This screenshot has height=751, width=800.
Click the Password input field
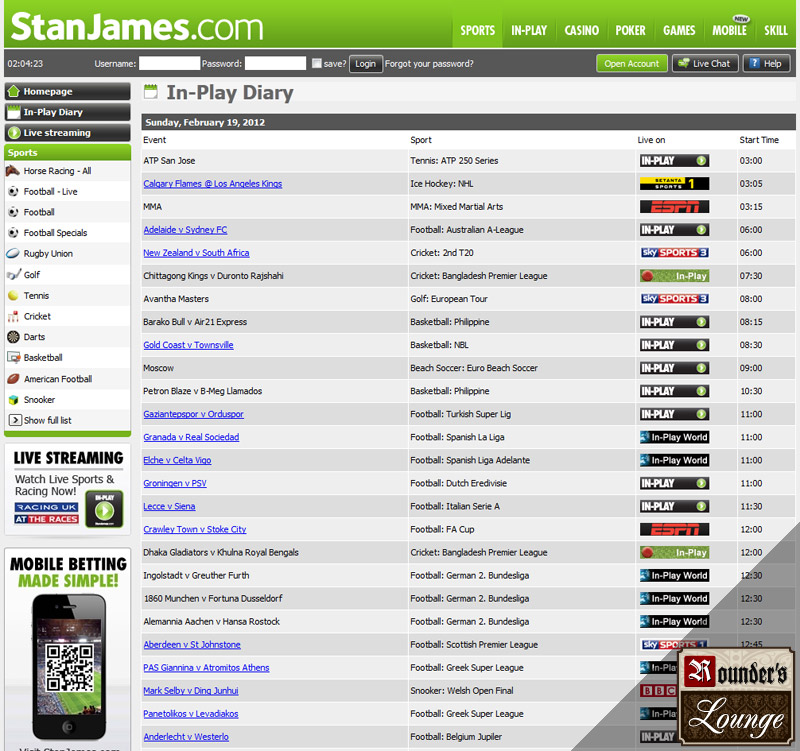(276, 63)
